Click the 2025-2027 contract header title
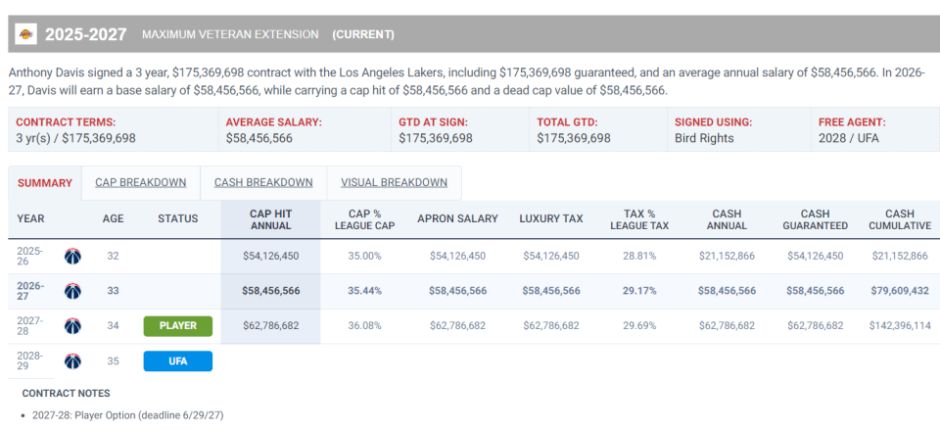Viewport: 940px width, 431px height. [x=86, y=34]
